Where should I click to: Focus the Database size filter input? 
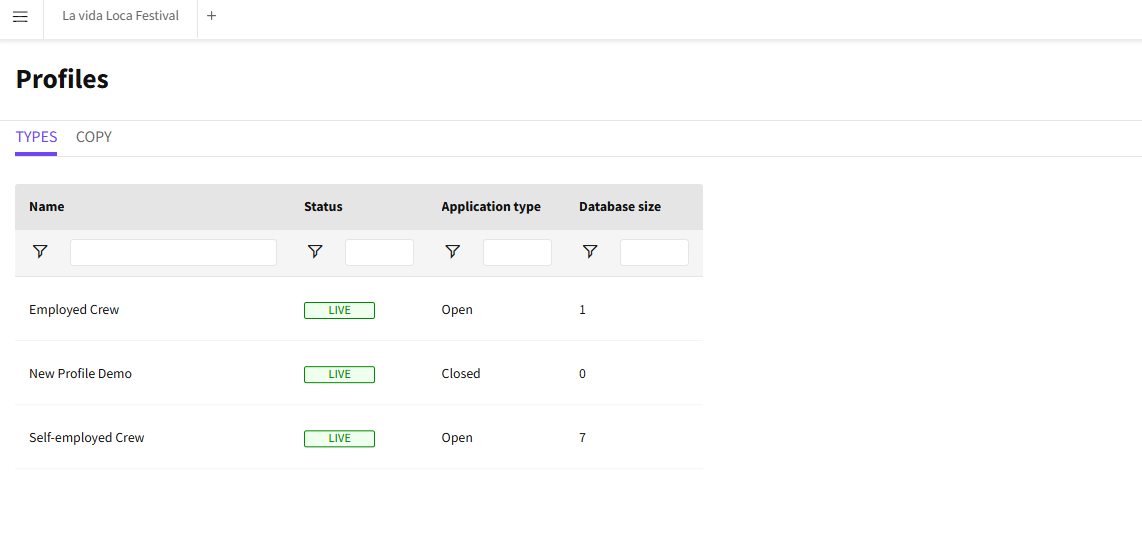coord(654,253)
